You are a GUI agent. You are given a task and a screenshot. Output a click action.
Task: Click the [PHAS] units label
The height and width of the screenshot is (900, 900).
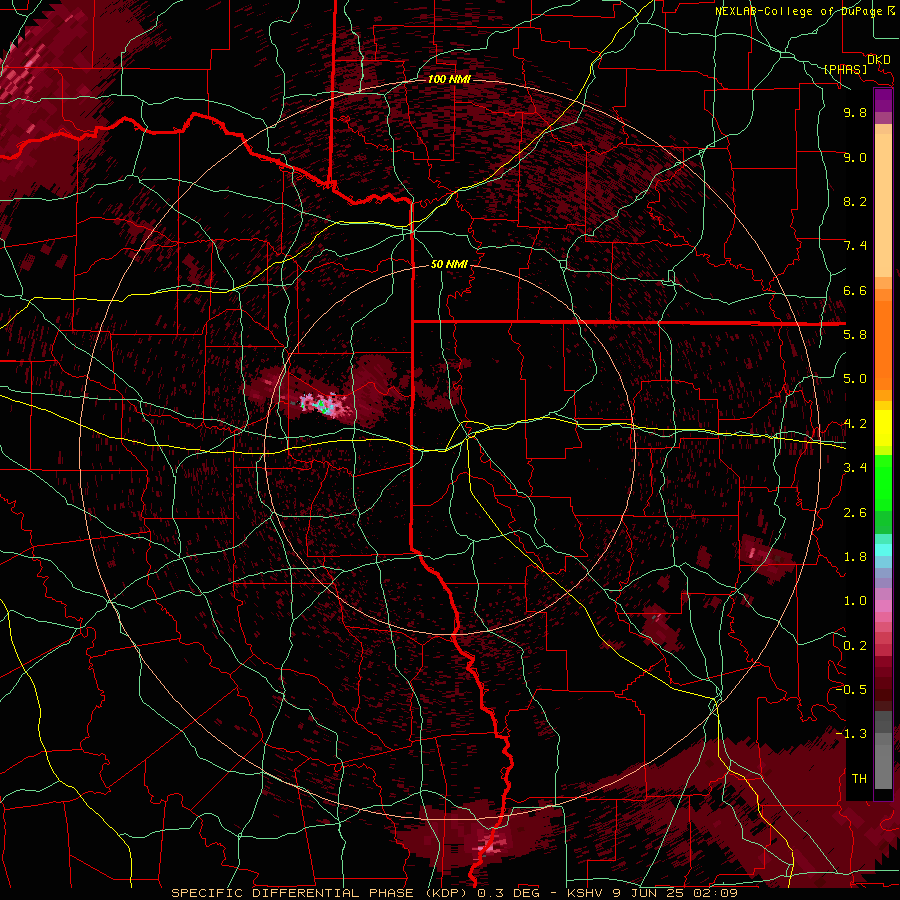tap(845, 70)
